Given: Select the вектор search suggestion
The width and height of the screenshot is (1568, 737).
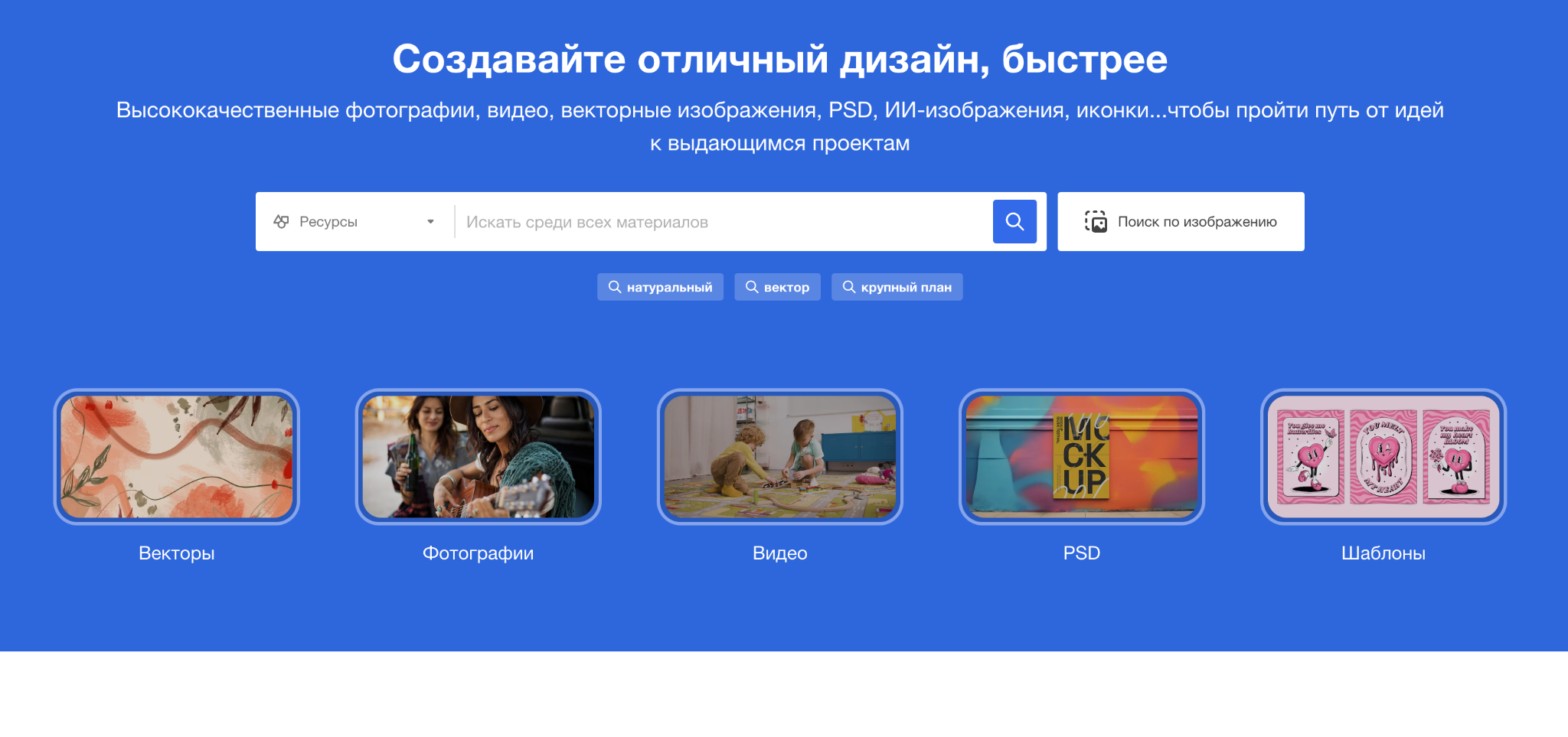Looking at the screenshot, I should [x=777, y=287].
